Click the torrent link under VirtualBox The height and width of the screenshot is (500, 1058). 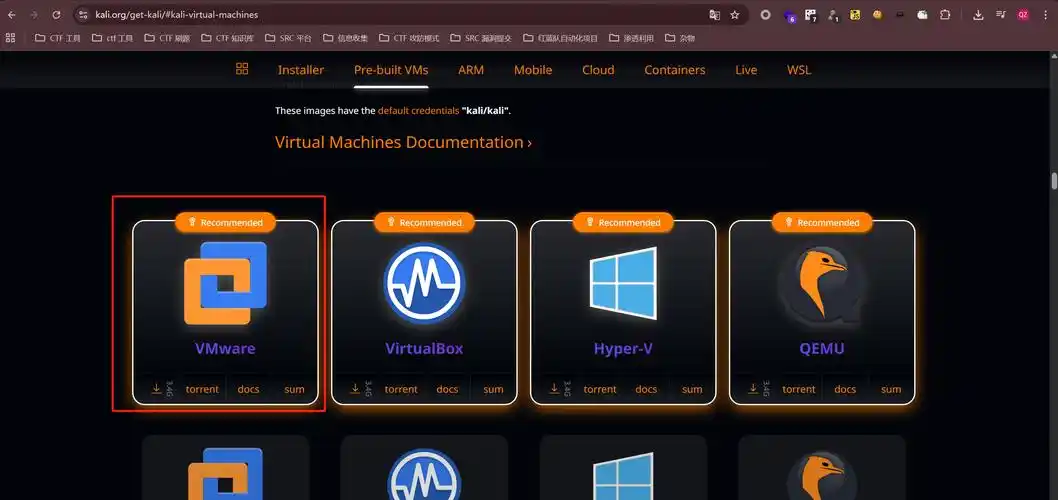(x=401, y=389)
